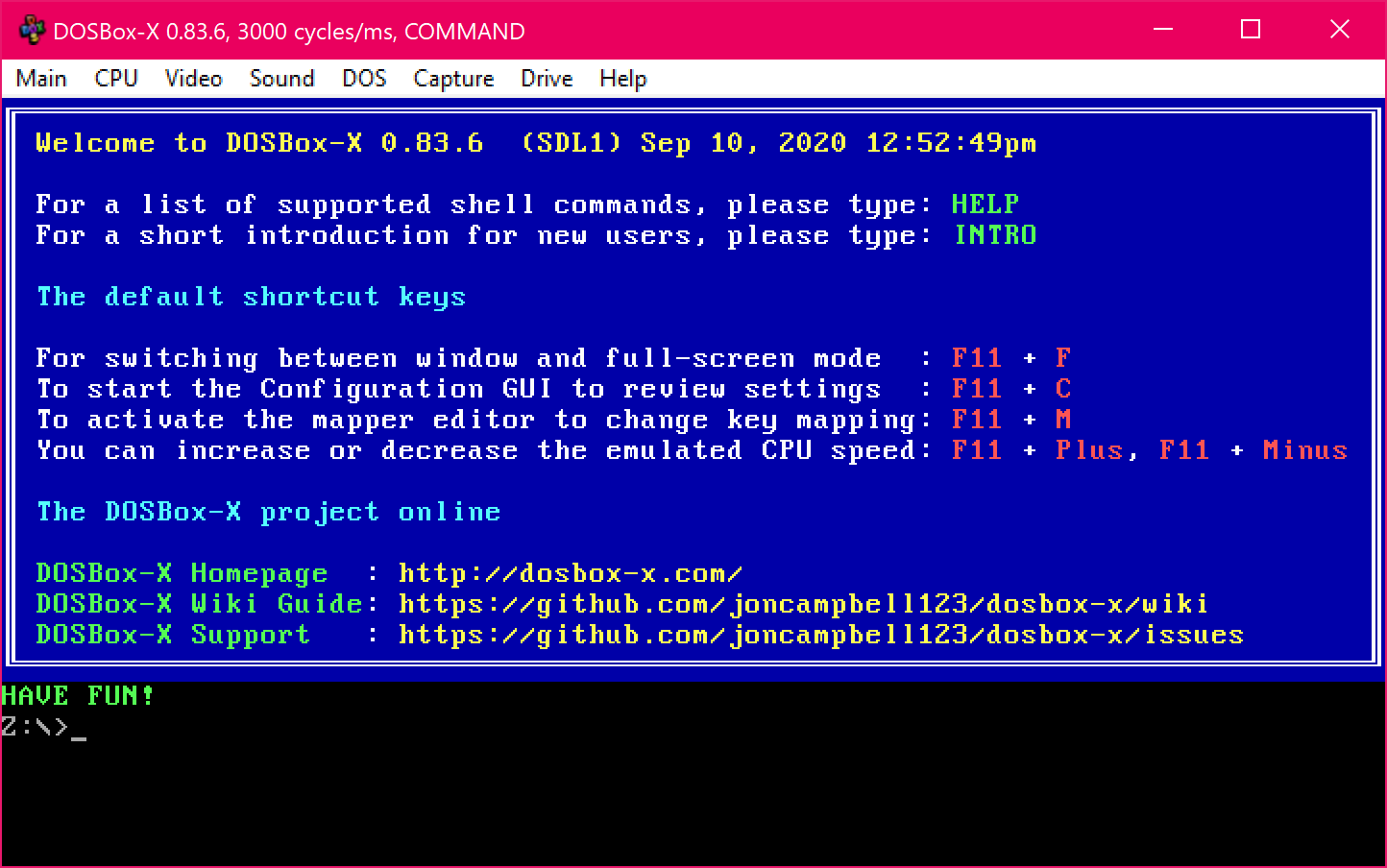Image resolution: width=1387 pixels, height=868 pixels.
Task: Open the Sound menu
Action: coord(281,79)
